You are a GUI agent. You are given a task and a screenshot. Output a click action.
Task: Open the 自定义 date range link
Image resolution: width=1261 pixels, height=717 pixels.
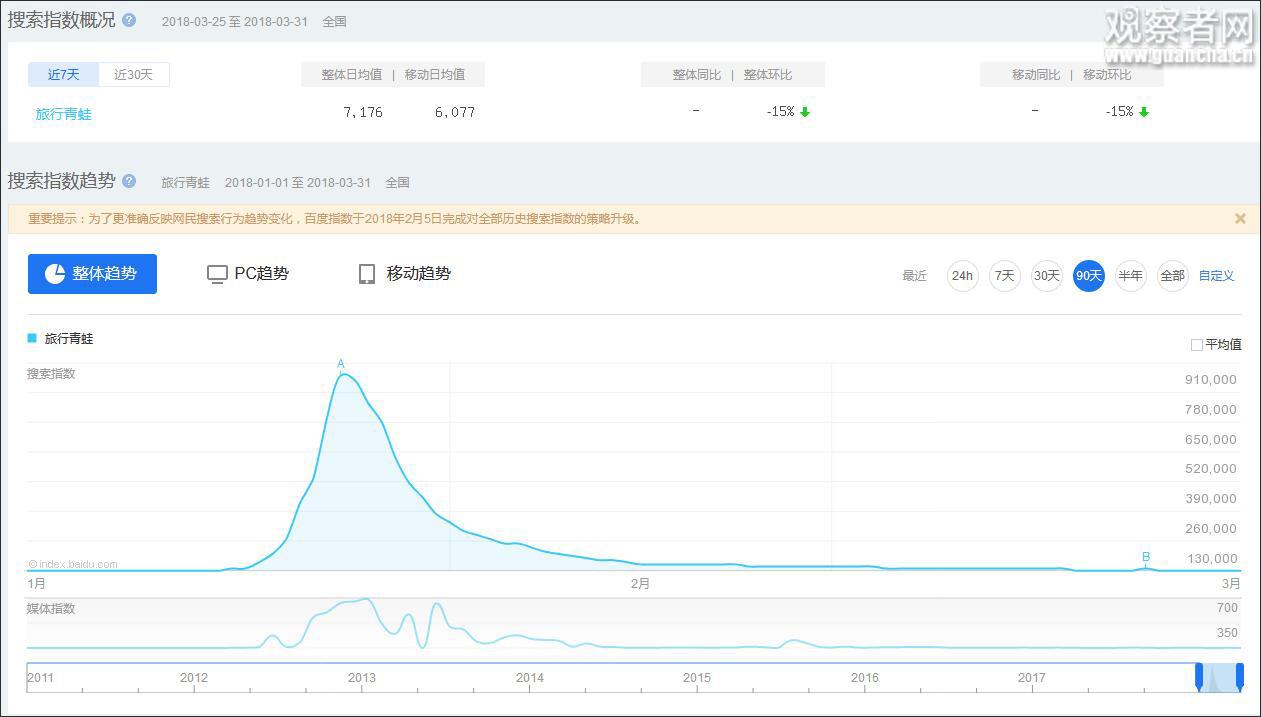click(x=1217, y=276)
